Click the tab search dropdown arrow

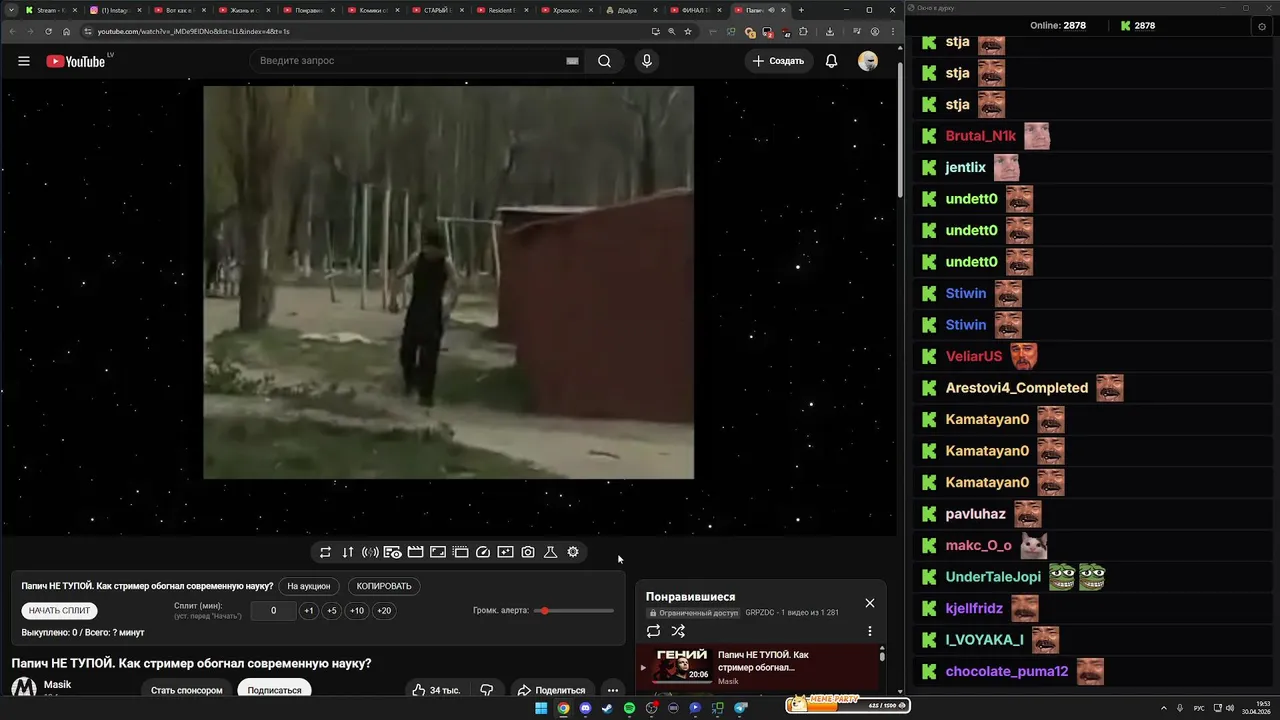11,10
